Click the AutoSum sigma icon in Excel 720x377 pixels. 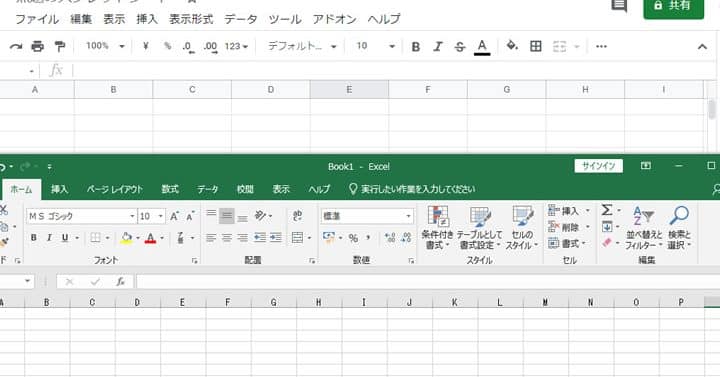607,210
